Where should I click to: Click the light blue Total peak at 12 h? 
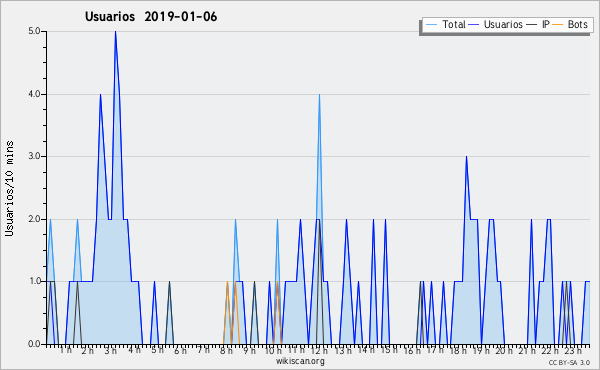[319, 95]
